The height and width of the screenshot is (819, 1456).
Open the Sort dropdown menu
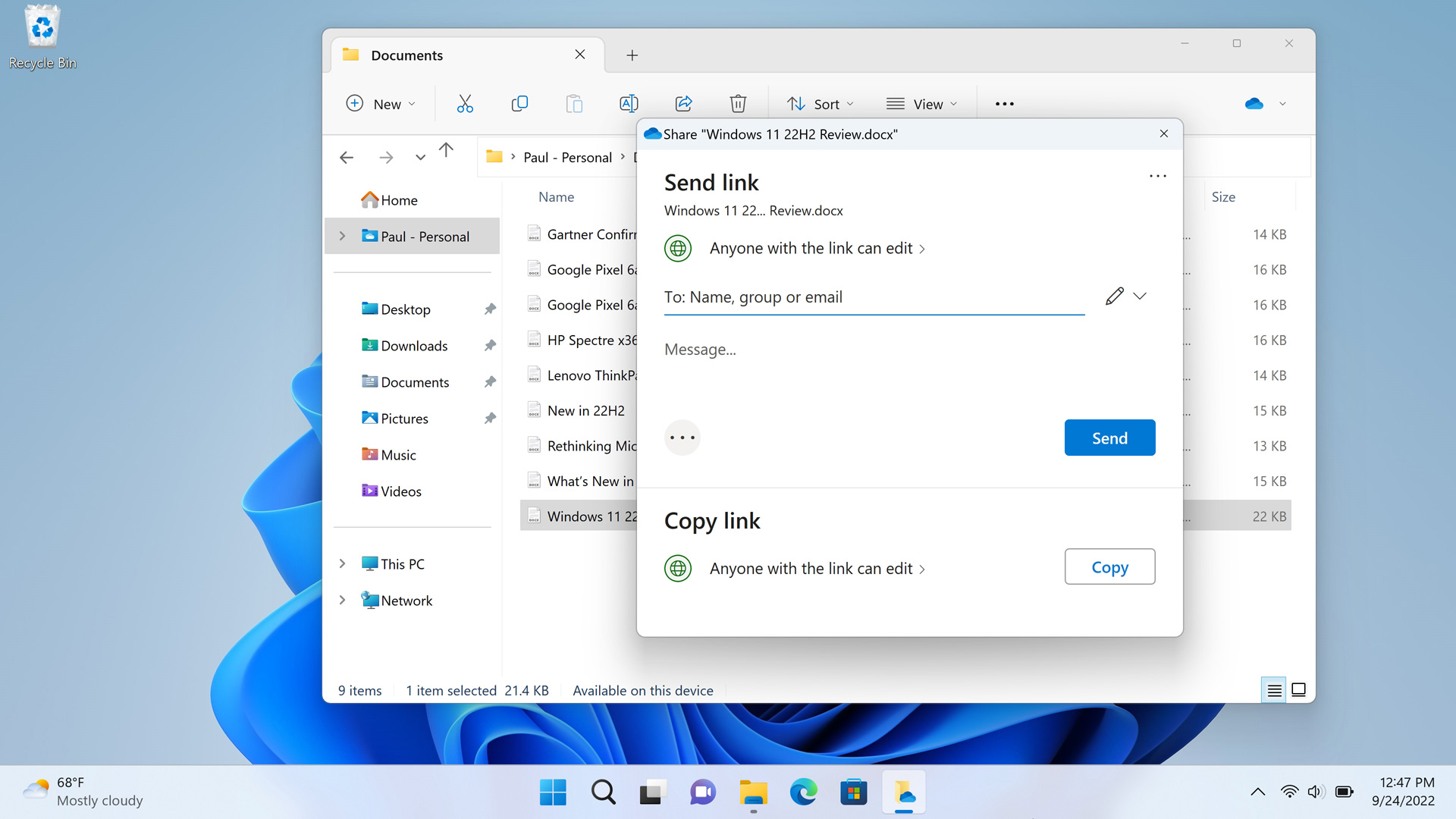821,104
